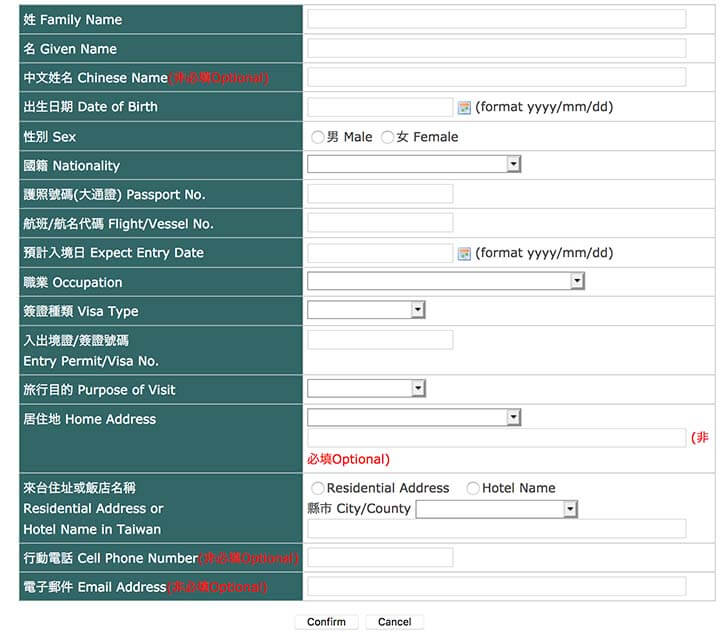
Task: Focus the Given Name input field
Action: (497, 48)
